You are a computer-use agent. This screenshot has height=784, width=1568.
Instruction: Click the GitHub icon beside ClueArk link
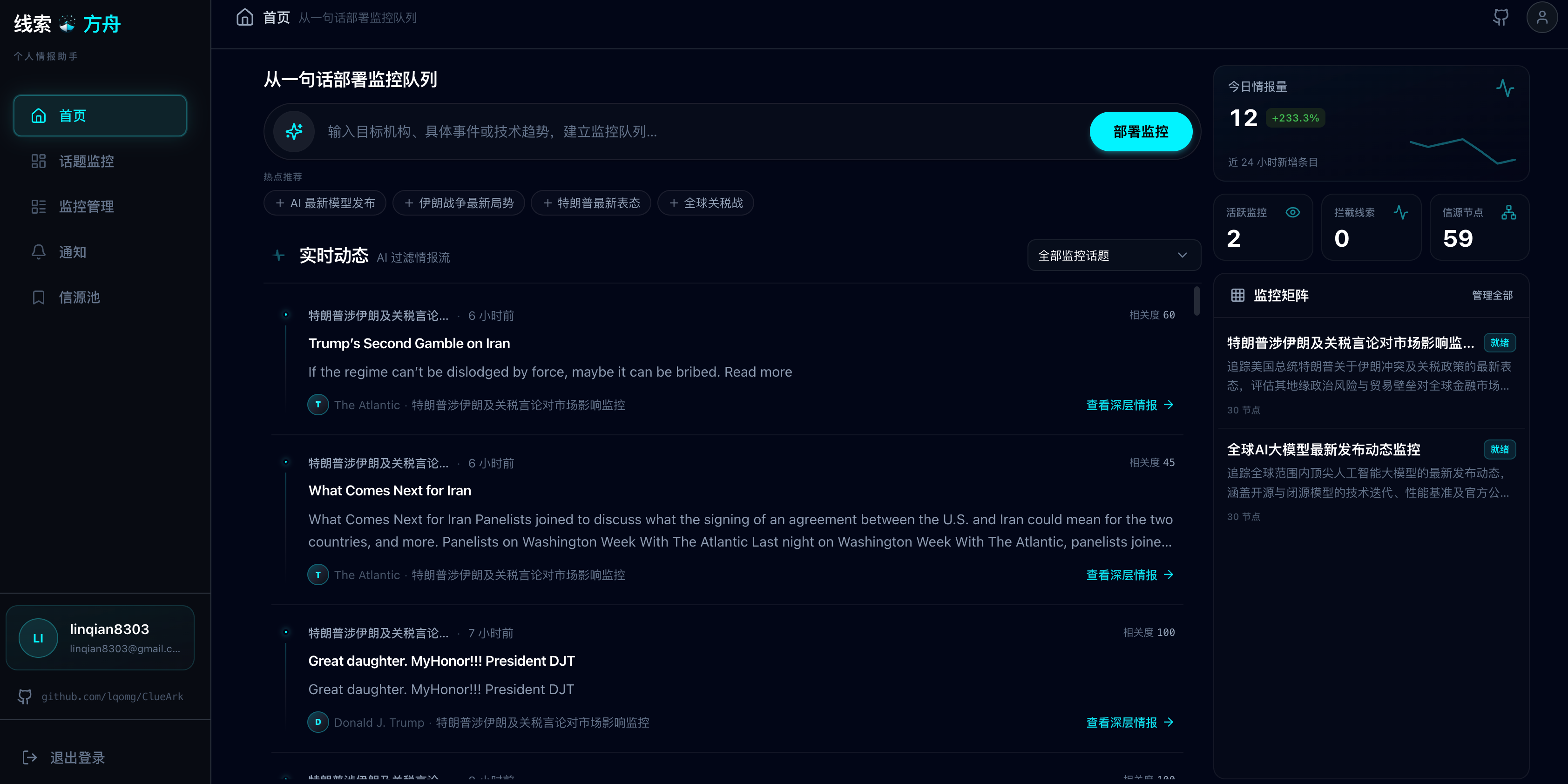pyautogui.click(x=24, y=696)
